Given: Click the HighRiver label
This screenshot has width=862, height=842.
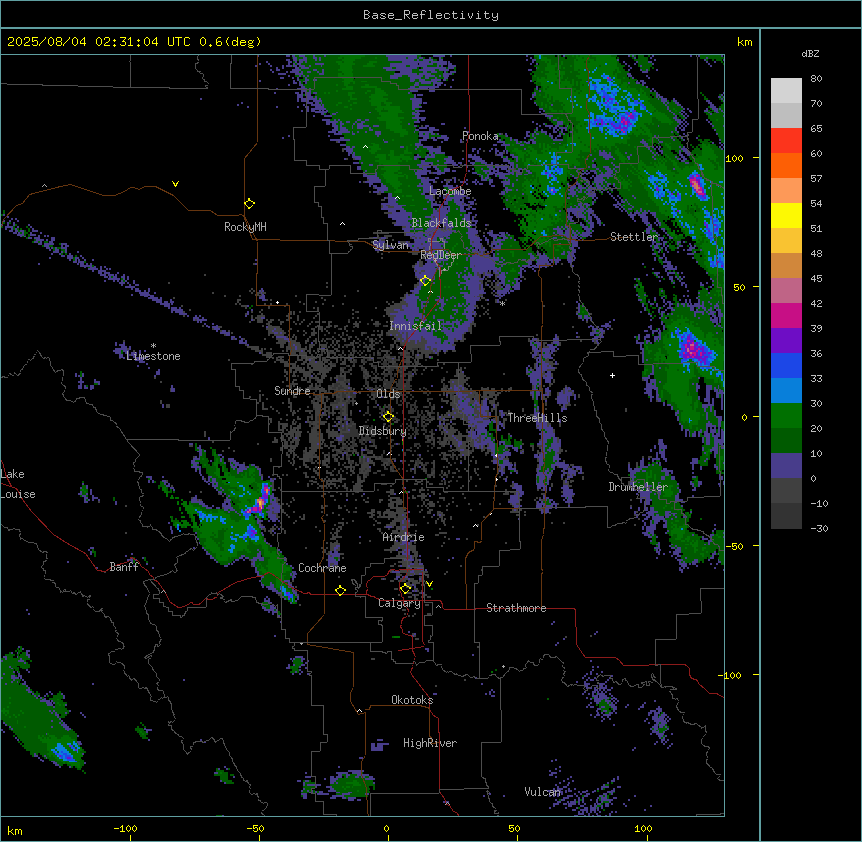Looking at the screenshot, I should point(430,743).
